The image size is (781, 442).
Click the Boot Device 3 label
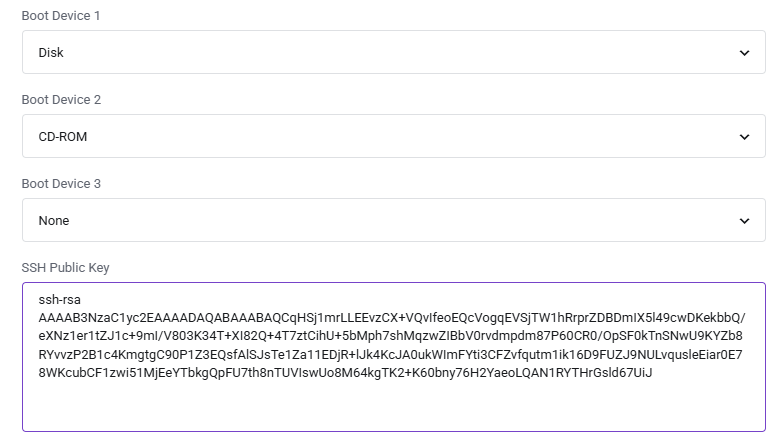61,184
